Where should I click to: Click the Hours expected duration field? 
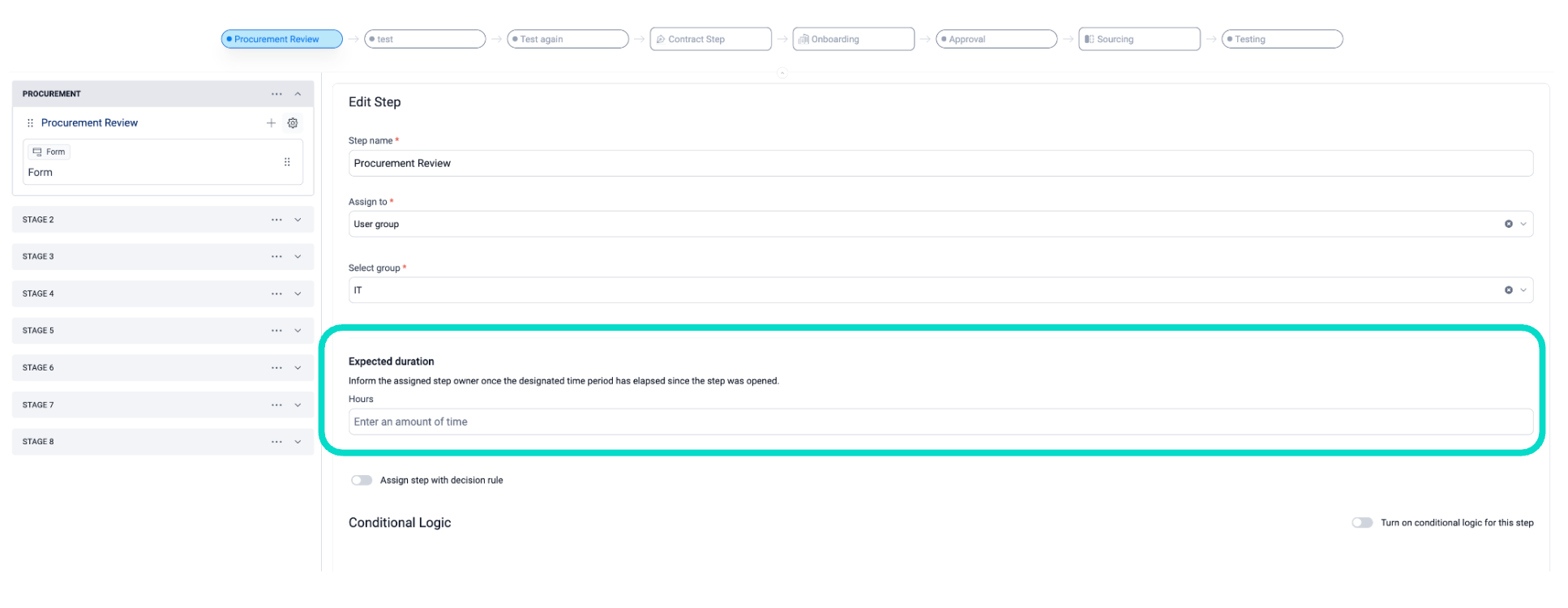940,422
